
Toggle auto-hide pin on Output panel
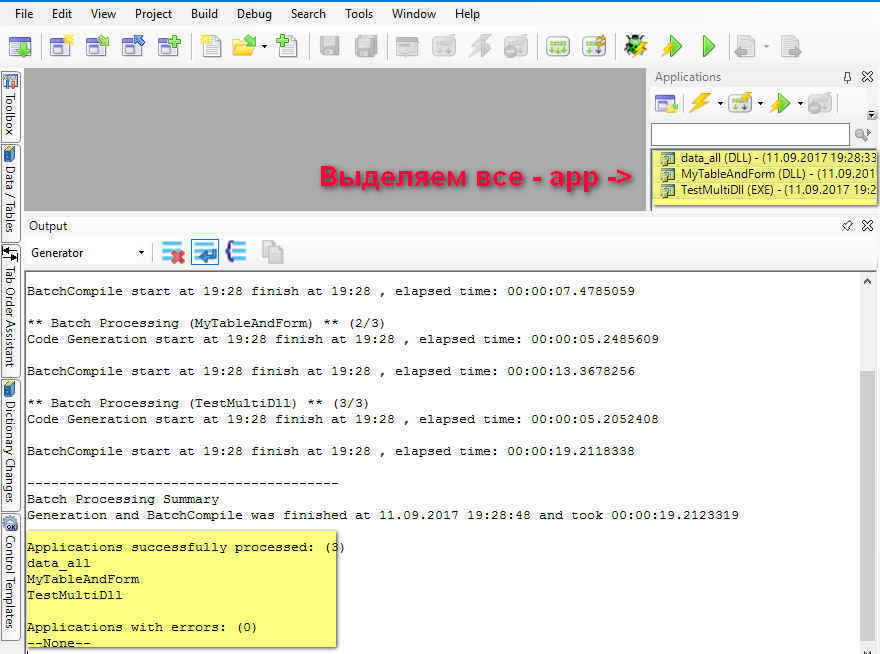coord(847,226)
